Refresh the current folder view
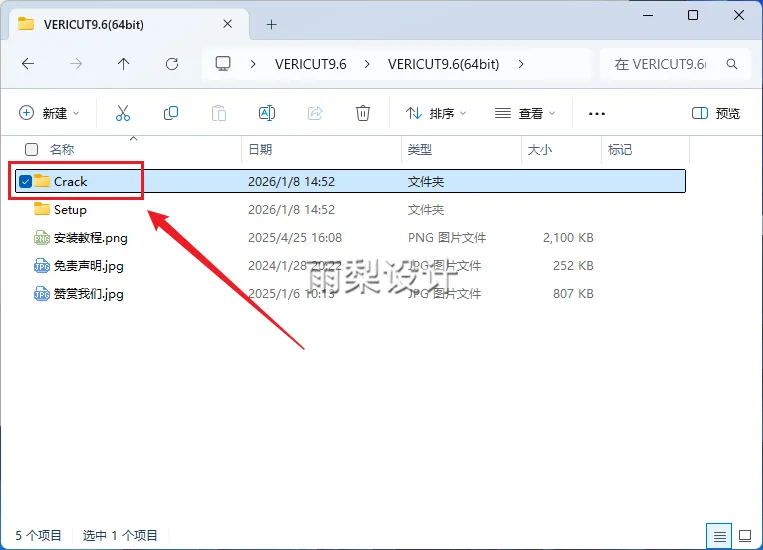 tap(172, 64)
